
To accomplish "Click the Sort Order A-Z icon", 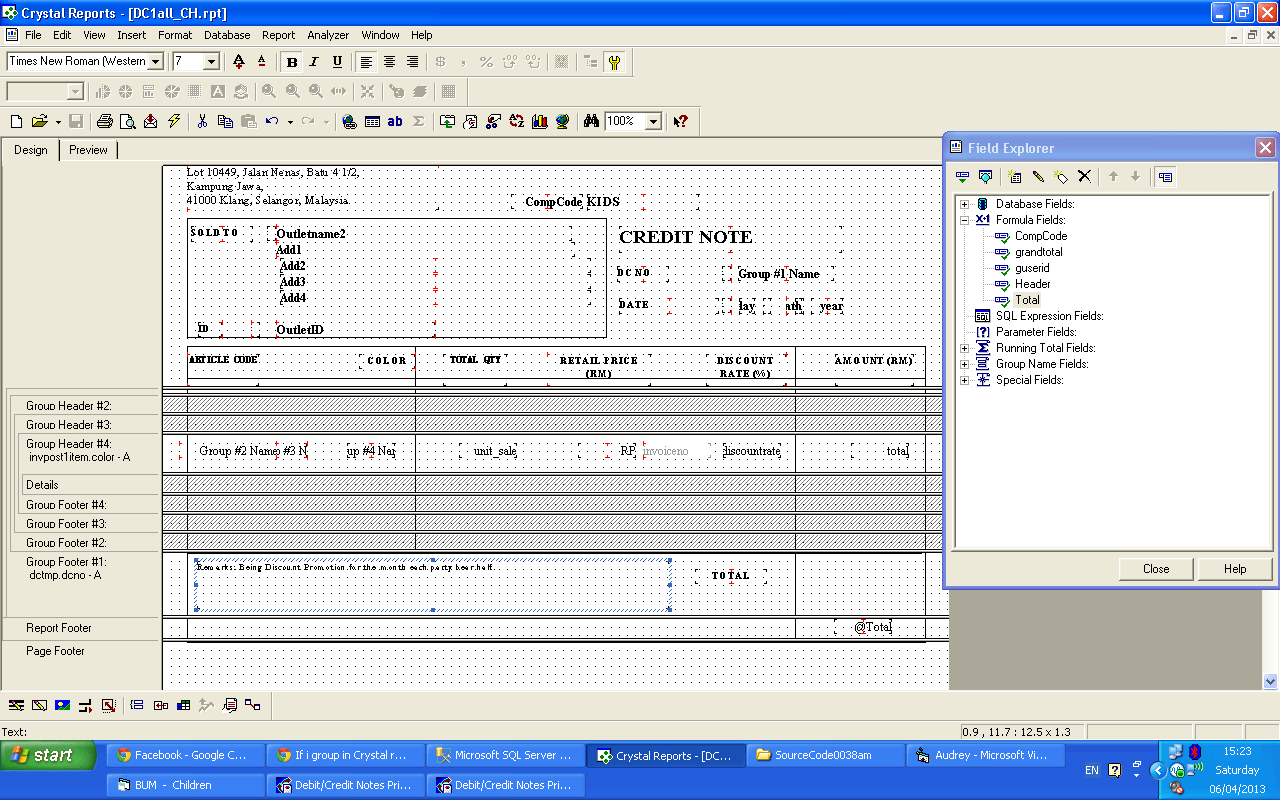I will (516, 121).
